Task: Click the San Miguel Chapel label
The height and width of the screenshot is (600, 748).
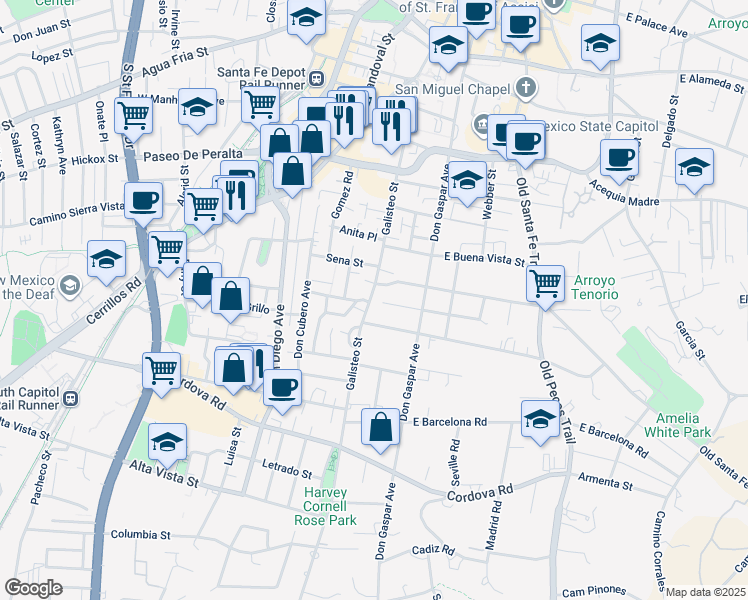Action: pyautogui.click(x=452, y=89)
